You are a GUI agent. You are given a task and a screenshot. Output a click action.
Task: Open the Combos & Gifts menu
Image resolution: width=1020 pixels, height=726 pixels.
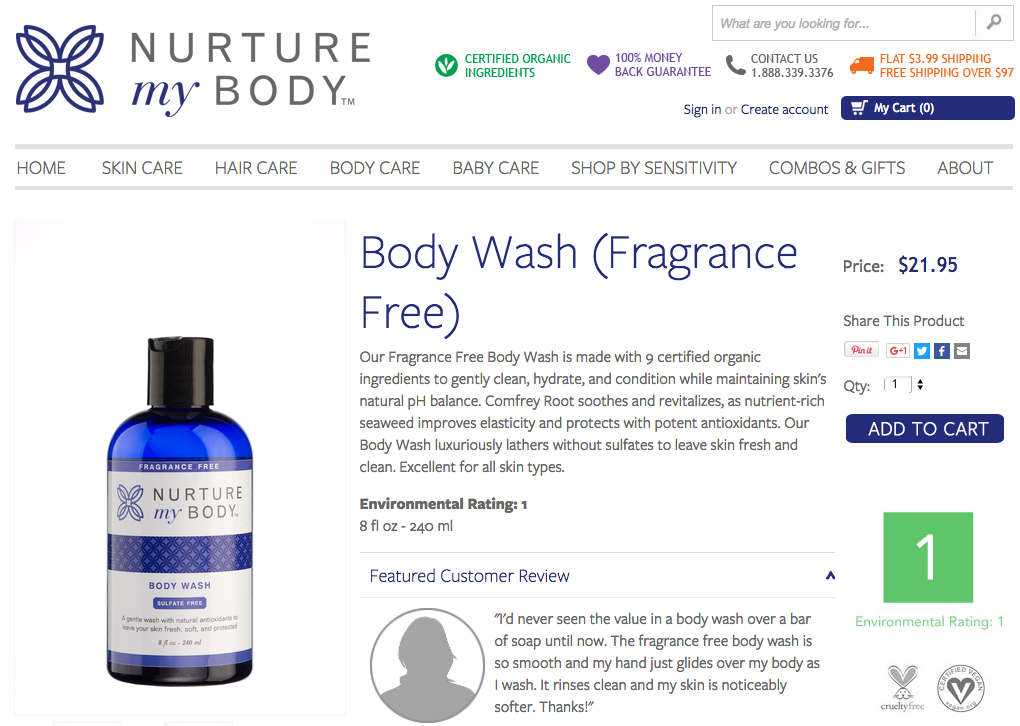(x=837, y=168)
